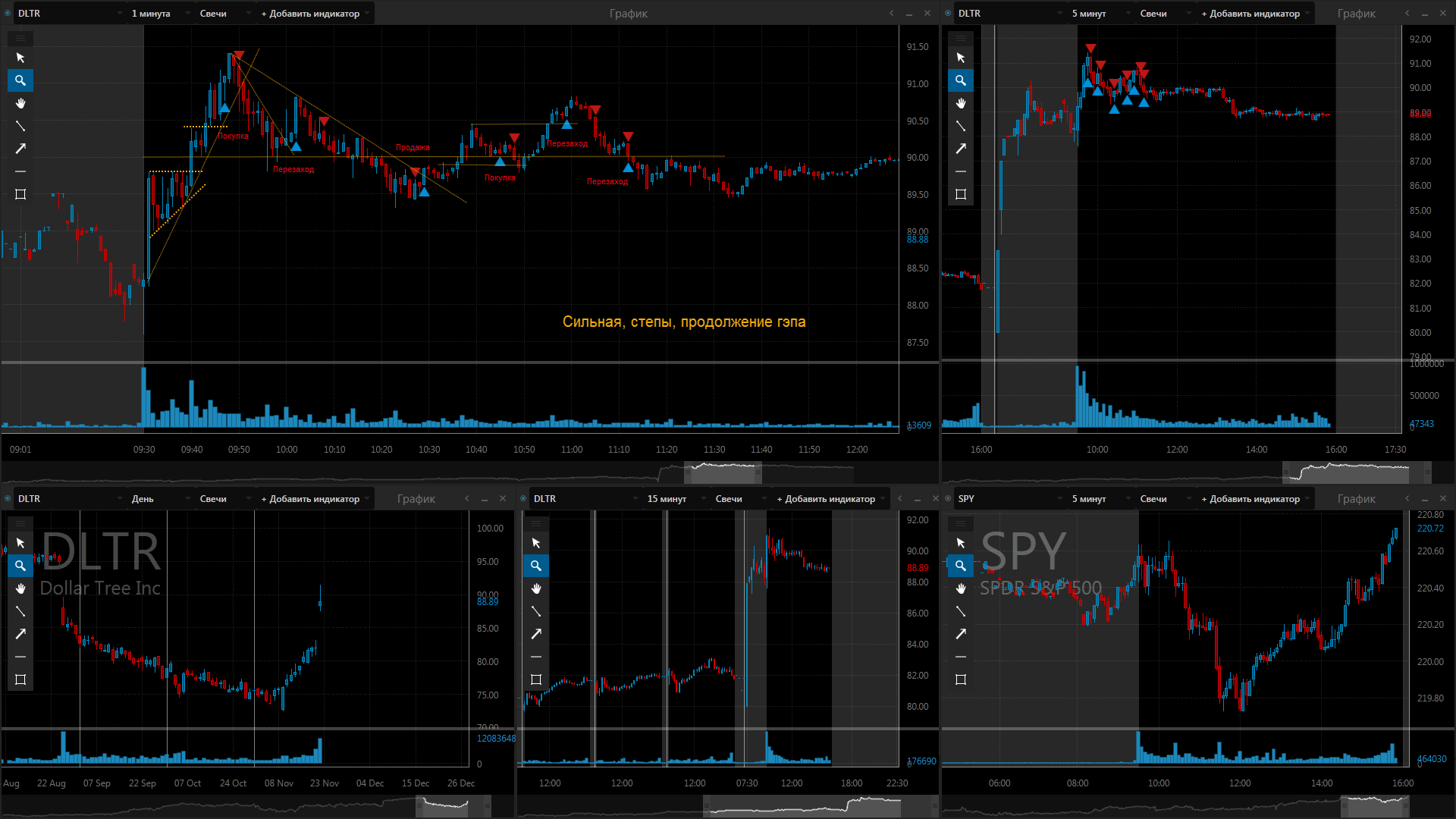Click the DLTR ticker input in the top-left panel

pos(69,14)
